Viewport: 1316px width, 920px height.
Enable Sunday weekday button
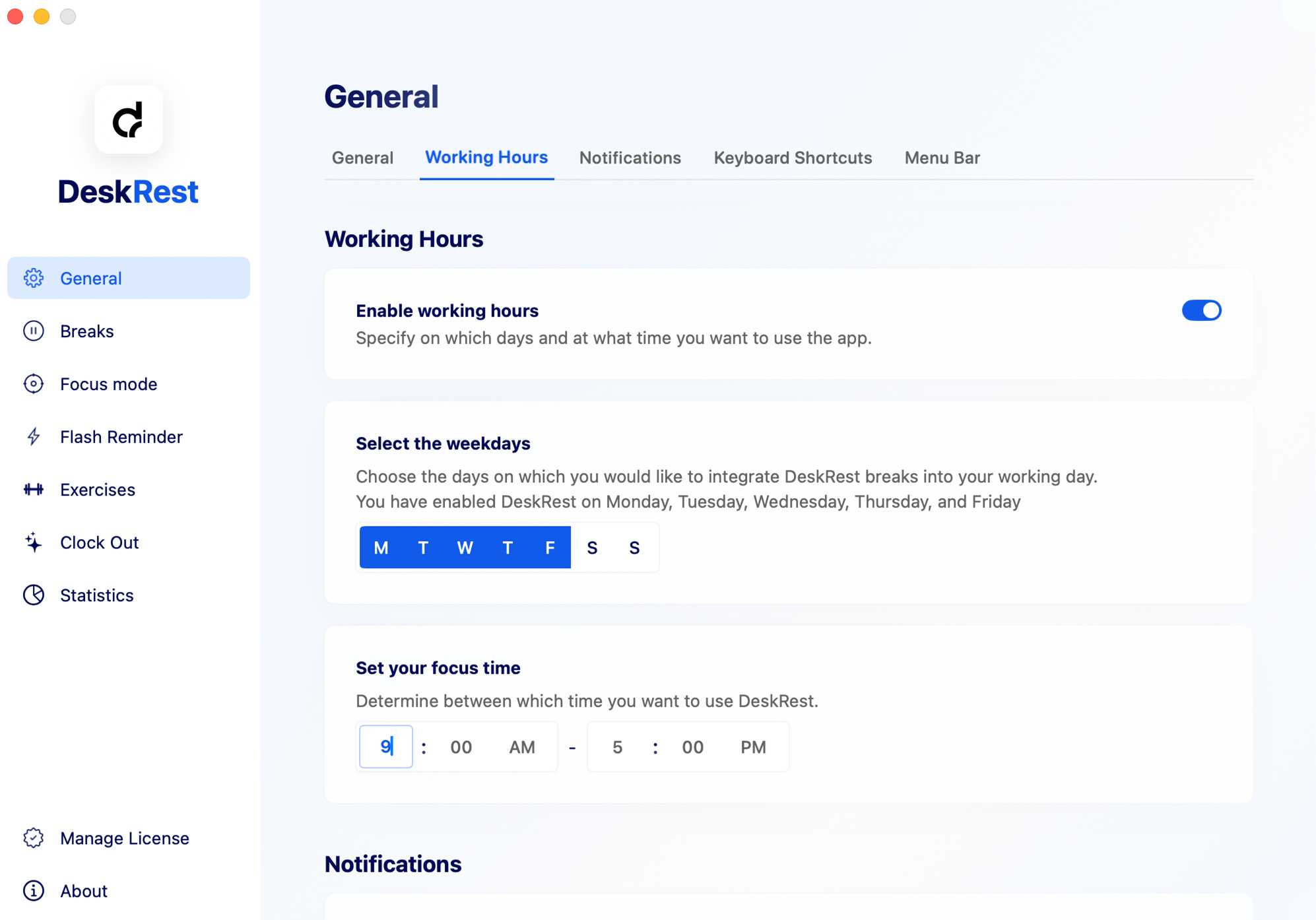click(x=634, y=547)
